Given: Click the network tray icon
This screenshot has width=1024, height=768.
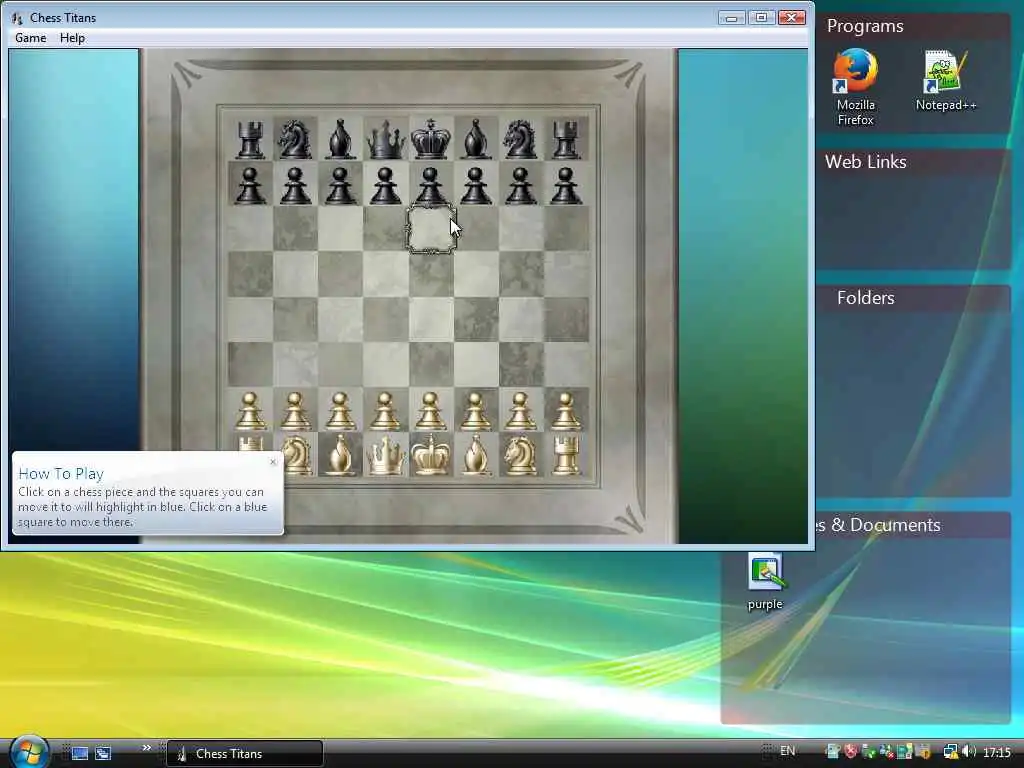Looking at the screenshot, I should [951, 752].
